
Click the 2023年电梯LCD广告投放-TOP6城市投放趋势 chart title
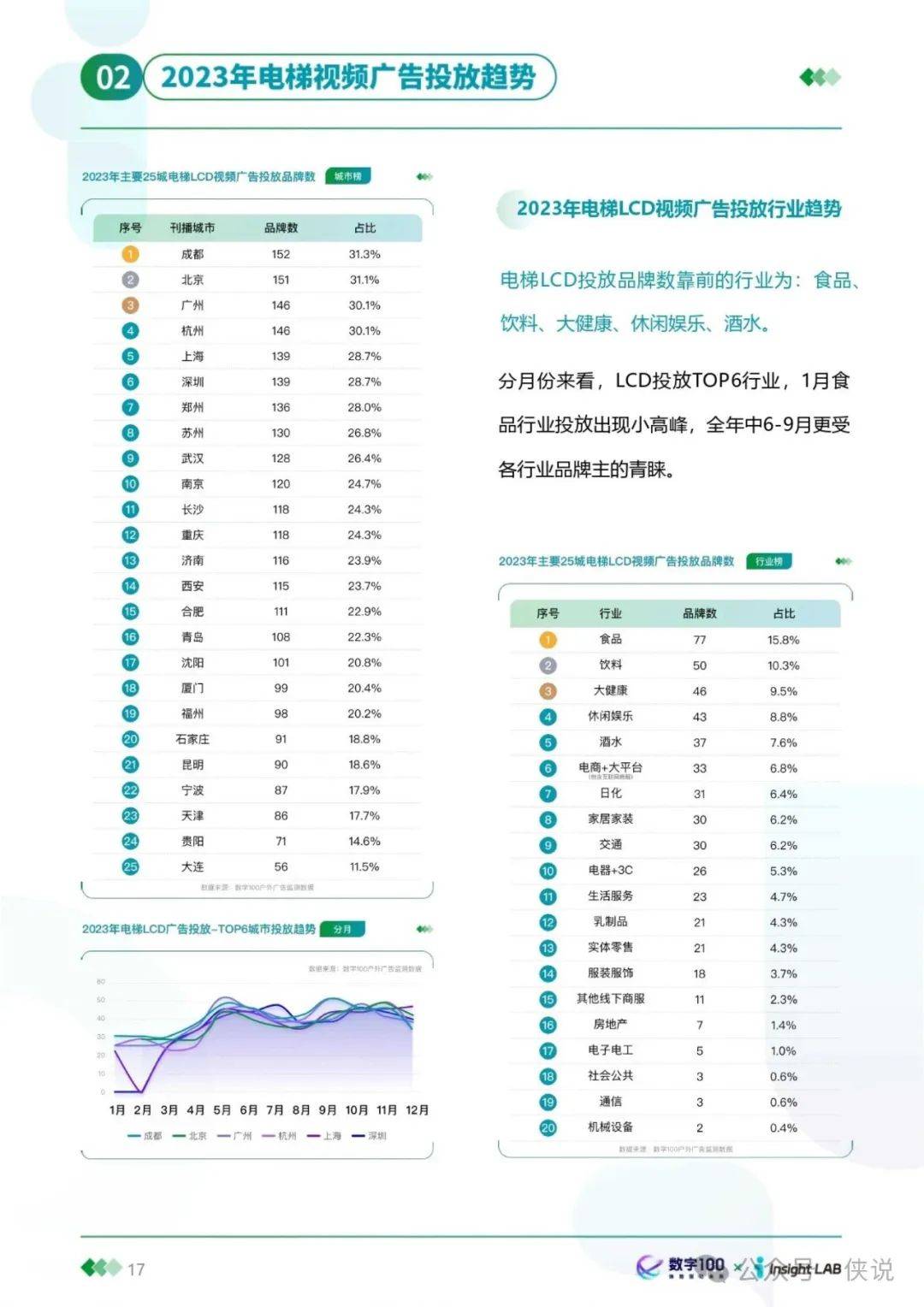198,929
